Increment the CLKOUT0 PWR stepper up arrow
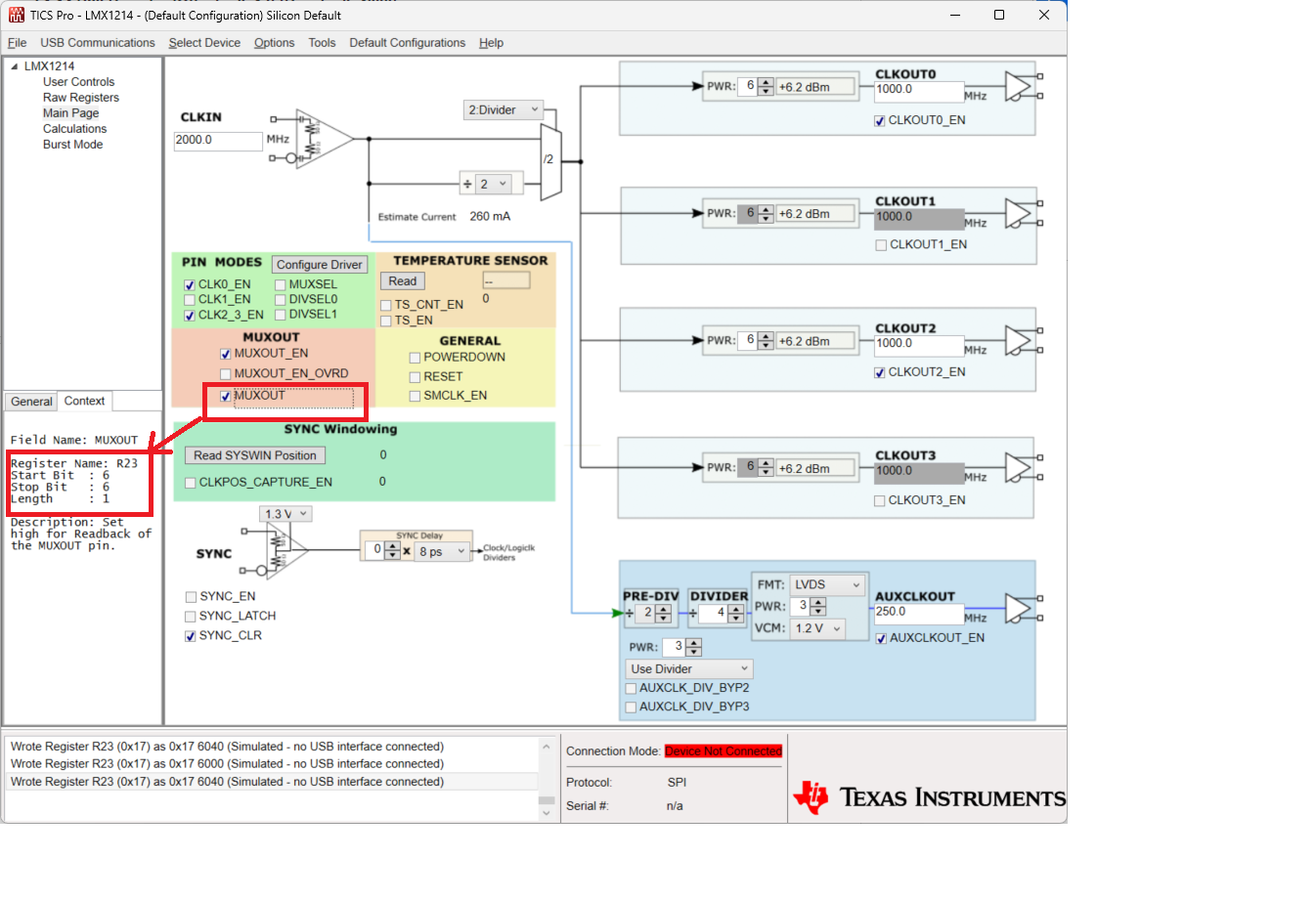Viewport: 1316px width, 900px height. pos(767,82)
